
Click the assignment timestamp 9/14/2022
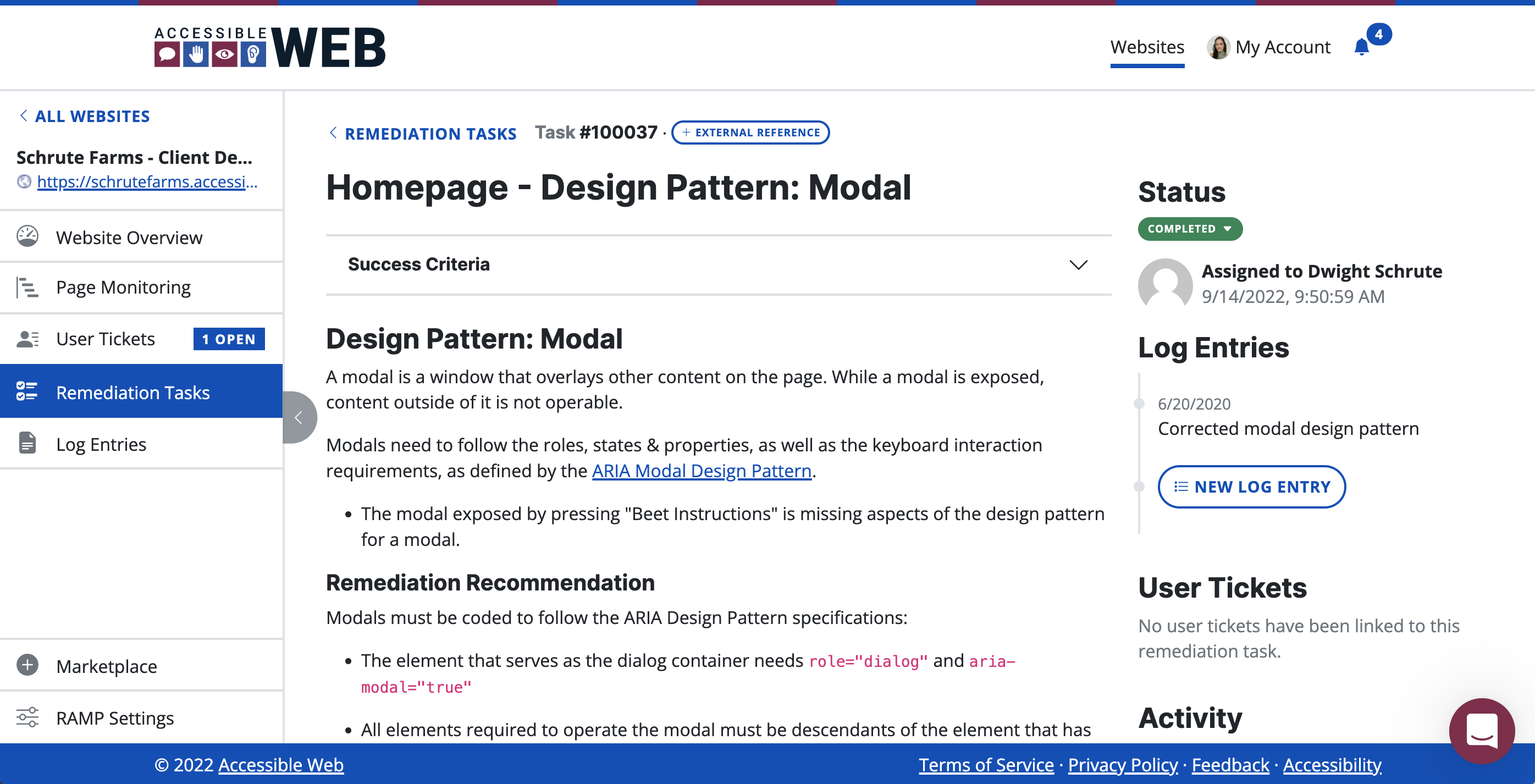1293,296
